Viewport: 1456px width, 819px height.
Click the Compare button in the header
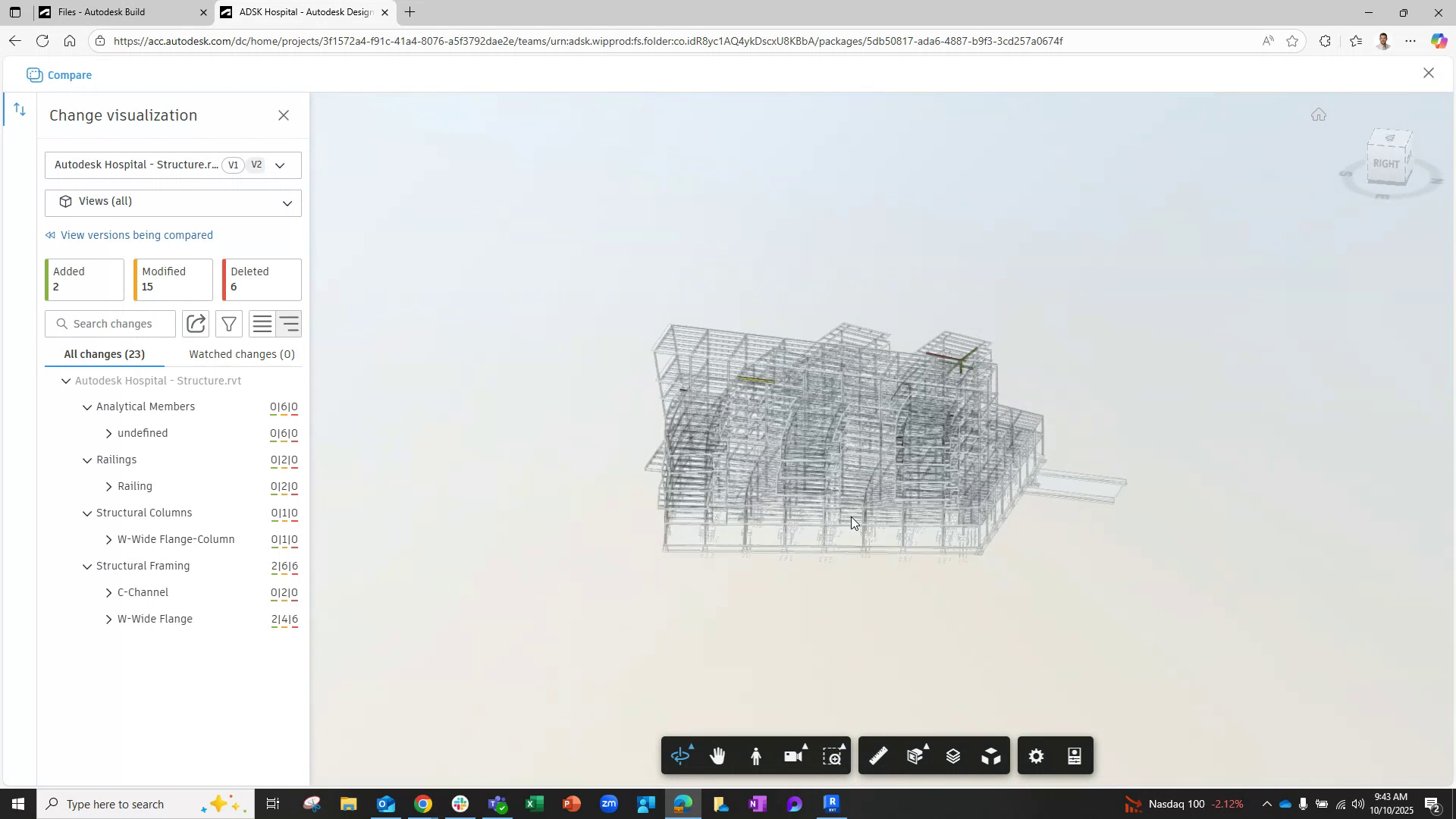[59, 75]
